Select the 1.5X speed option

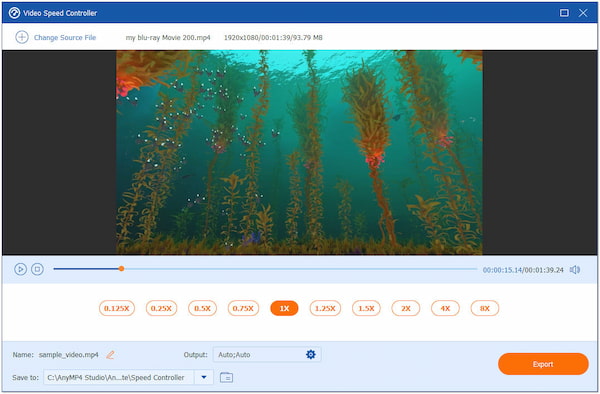point(366,308)
